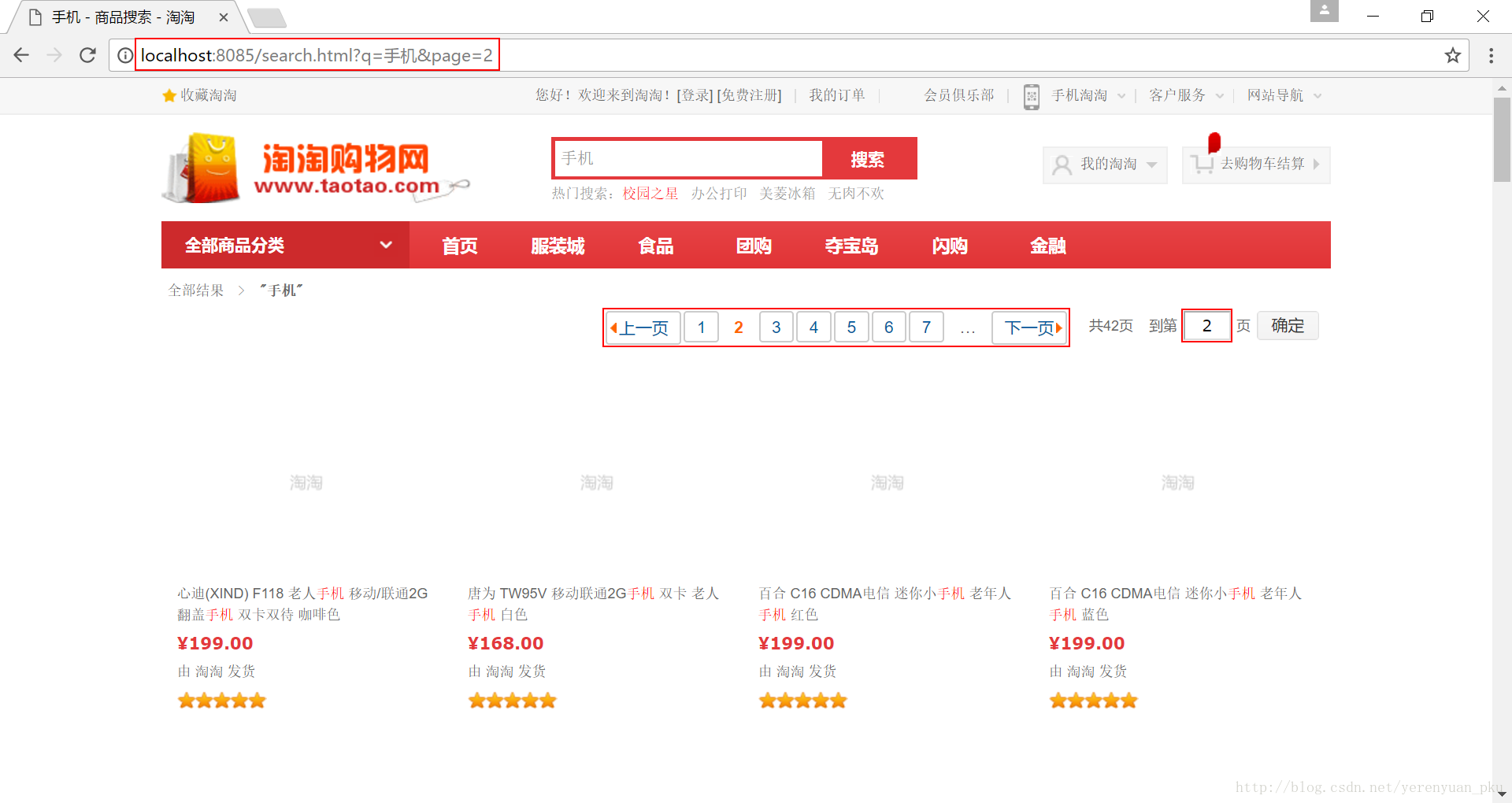Click the site info icon in address bar
Viewport: 1512px width, 803px height.
click(x=125, y=55)
